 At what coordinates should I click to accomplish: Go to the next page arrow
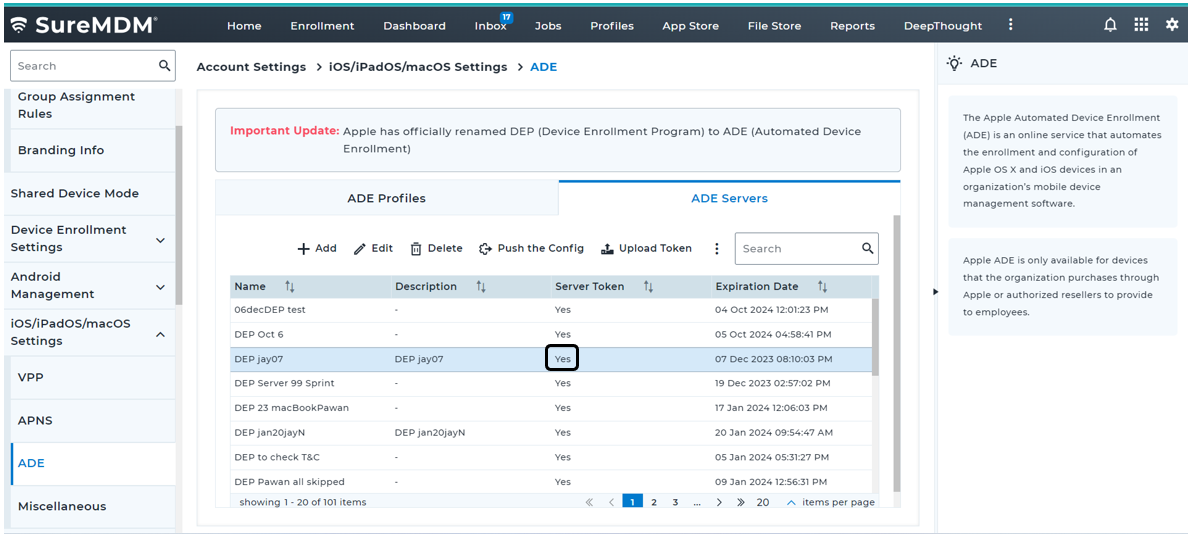click(x=719, y=502)
